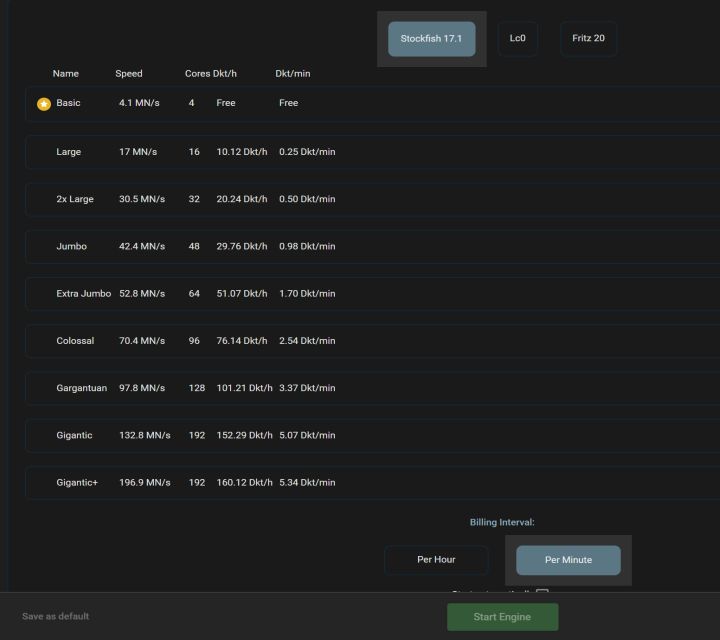The height and width of the screenshot is (640, 720).
Task: Set billing interval to Per Minute
Action: point(567,560)
